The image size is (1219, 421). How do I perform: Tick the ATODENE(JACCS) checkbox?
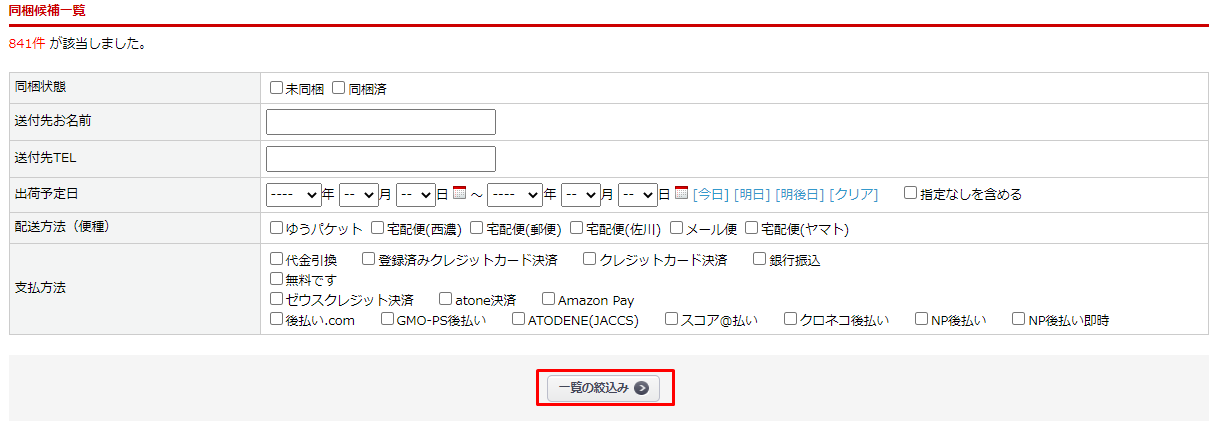[518, 319]
